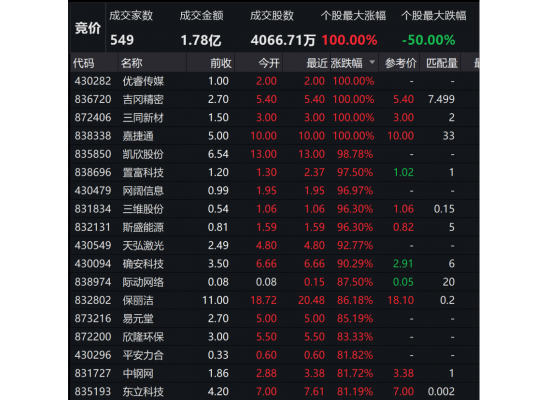Click max gain value 100.00% in summary
The width and height of the screenshot is (550, 400).
349,40
